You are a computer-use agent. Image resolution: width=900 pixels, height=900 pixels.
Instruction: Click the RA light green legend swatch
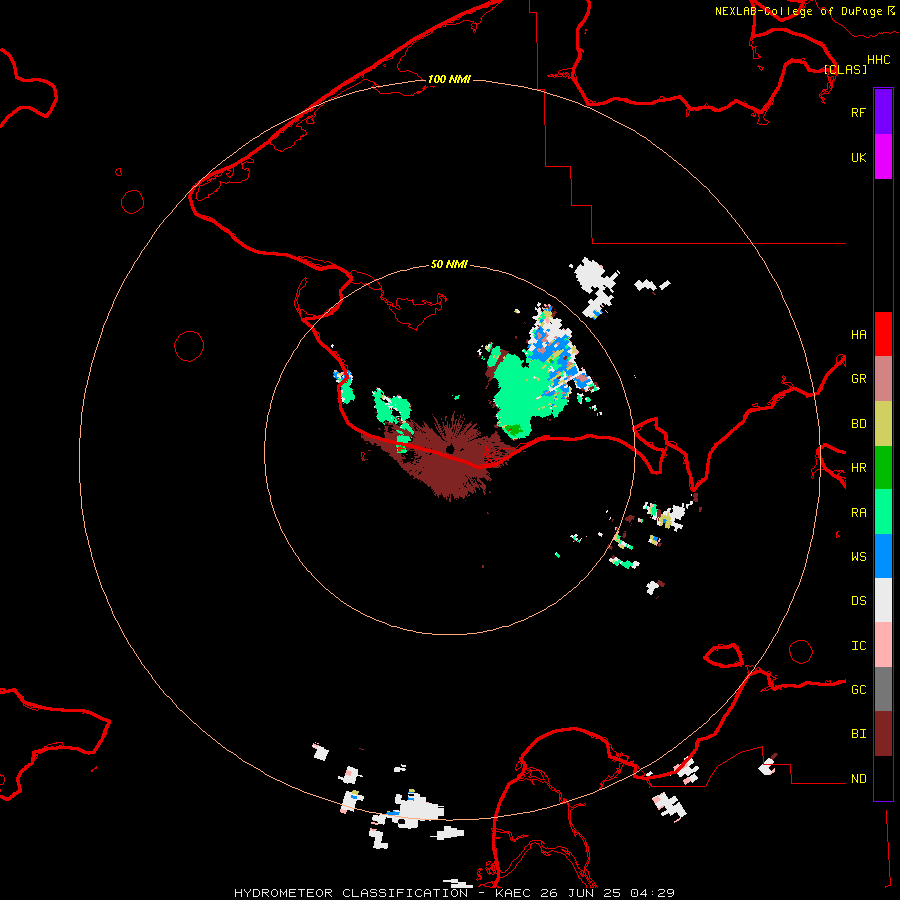[883, 512]
